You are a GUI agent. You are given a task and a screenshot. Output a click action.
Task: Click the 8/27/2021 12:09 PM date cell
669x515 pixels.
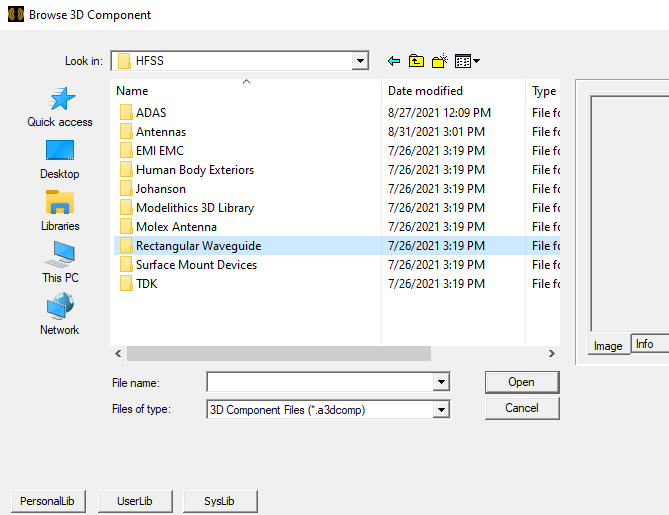point(439,113)
